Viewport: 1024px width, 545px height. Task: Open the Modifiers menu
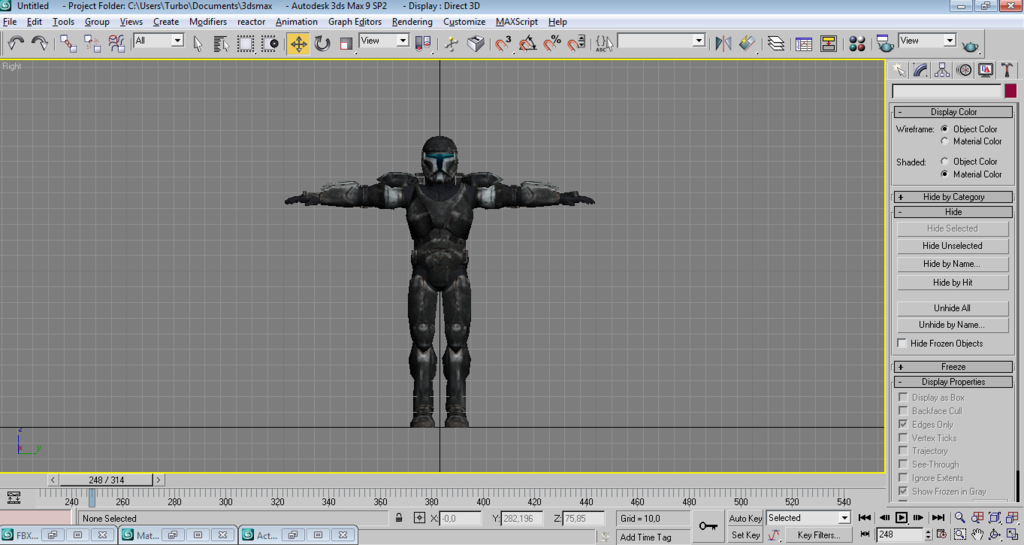tap(208, 22)
